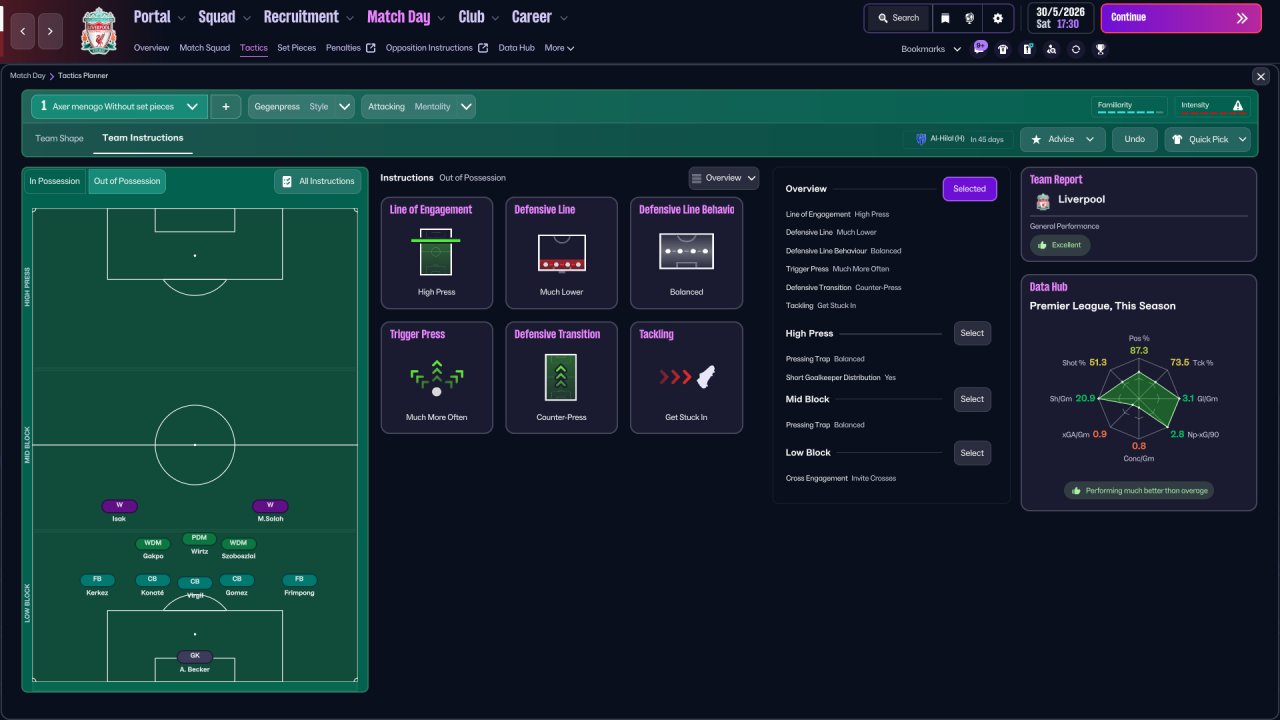Open the Portal menu dropdown
The image size is (1280, 720).
coord(159,17)
